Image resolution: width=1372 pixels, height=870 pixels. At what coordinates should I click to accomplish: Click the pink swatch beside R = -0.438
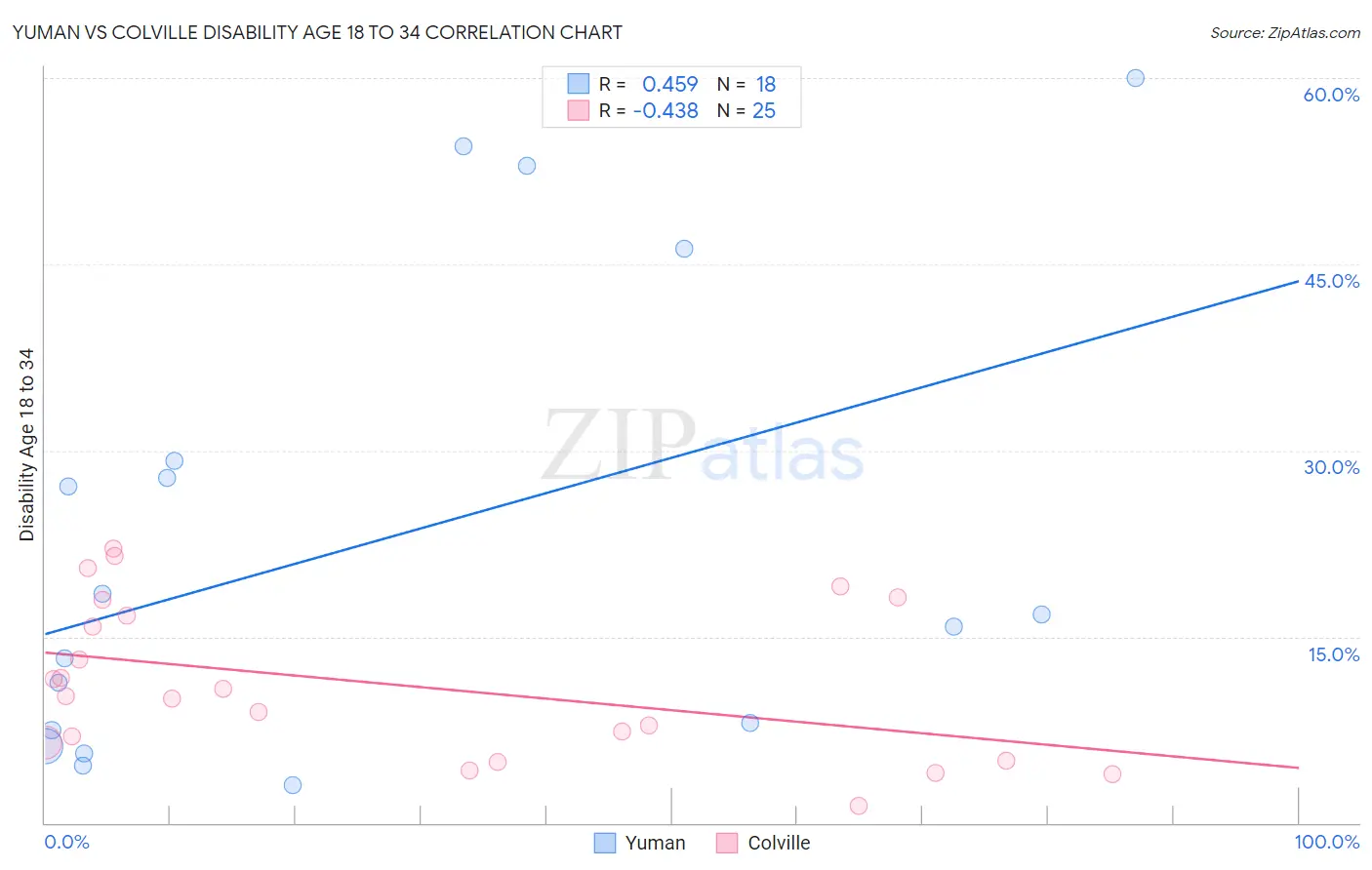[x=579, y=110]
